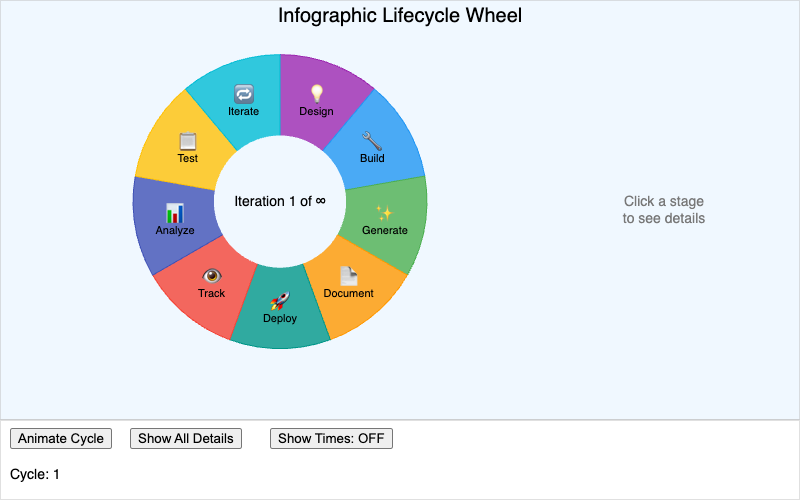Select the Document stage label
Screen dimensions: 800x502
tap(348, 293)
